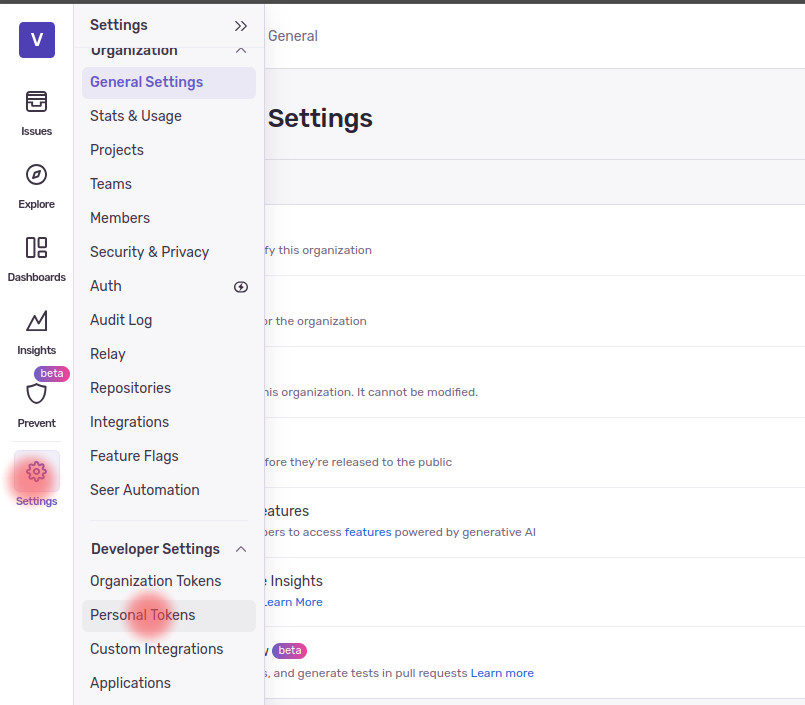Screen dimensions: 805x705
Task: Collapse the Settings panel with double chevron
Action: [x=240, y=26]
